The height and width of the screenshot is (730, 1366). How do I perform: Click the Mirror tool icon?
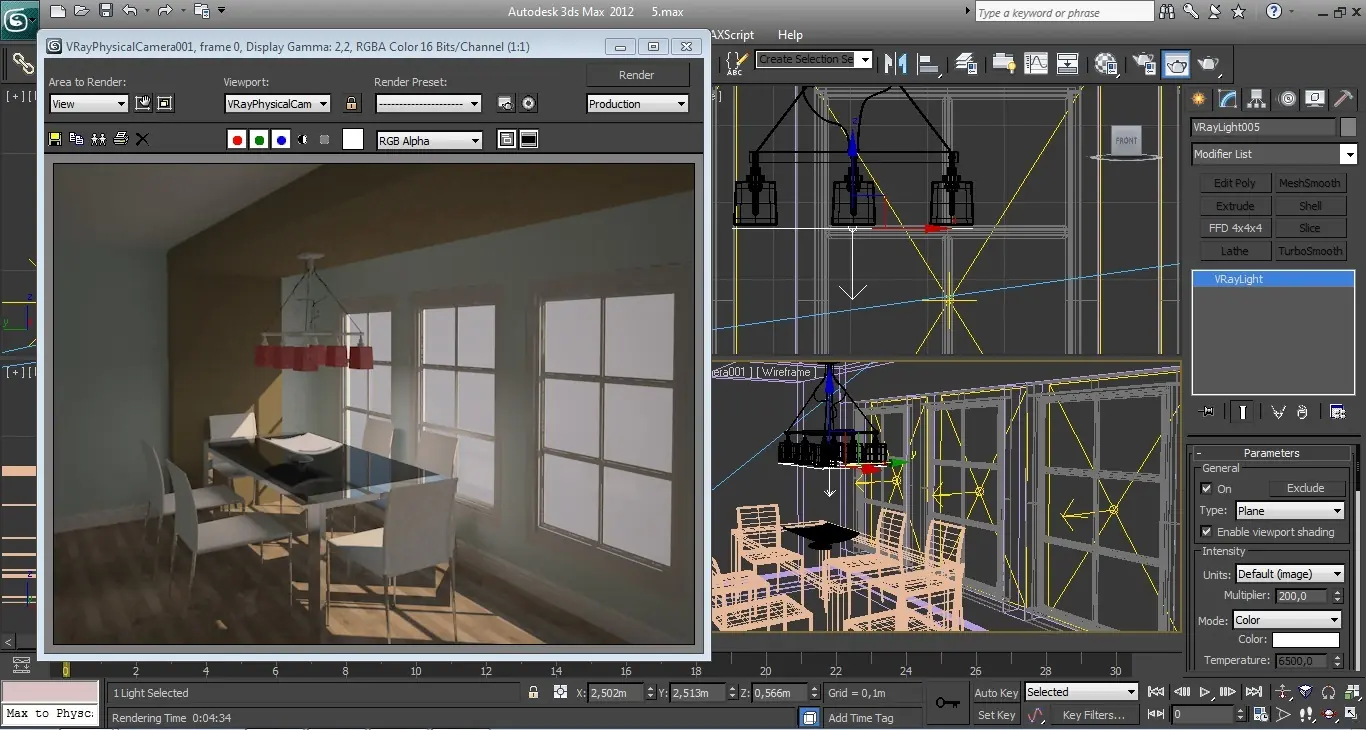[896, 63]
